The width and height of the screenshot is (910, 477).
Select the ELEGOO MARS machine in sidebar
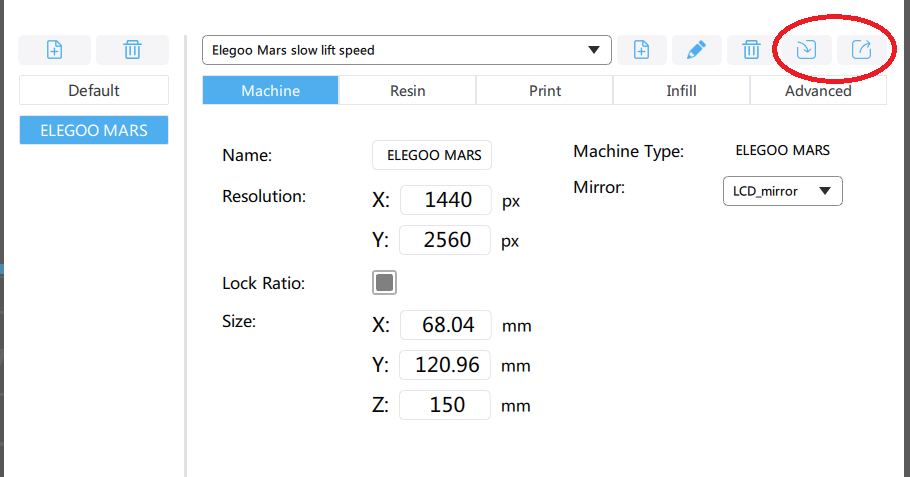94,130
